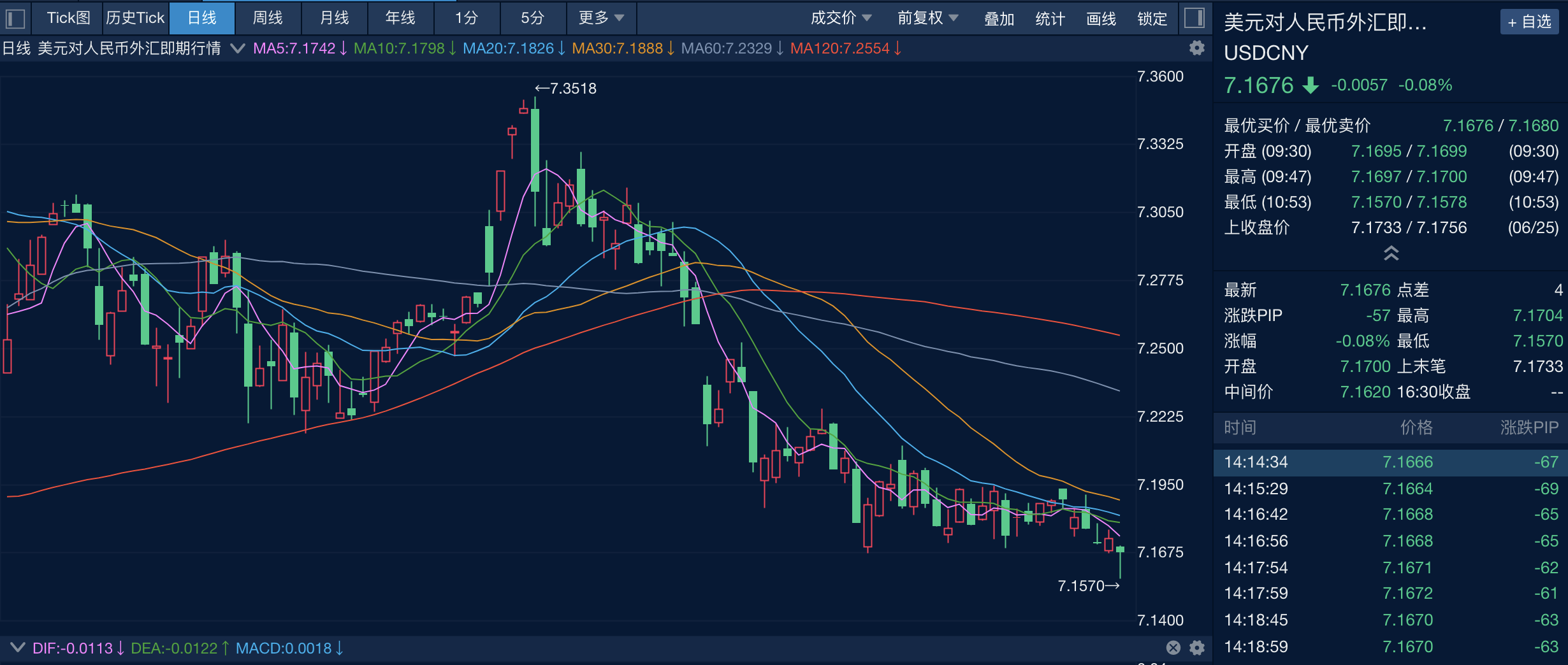Toggle the left panel visibility icon
This screenshot has width=1568, height=665.
coord(15,18)
